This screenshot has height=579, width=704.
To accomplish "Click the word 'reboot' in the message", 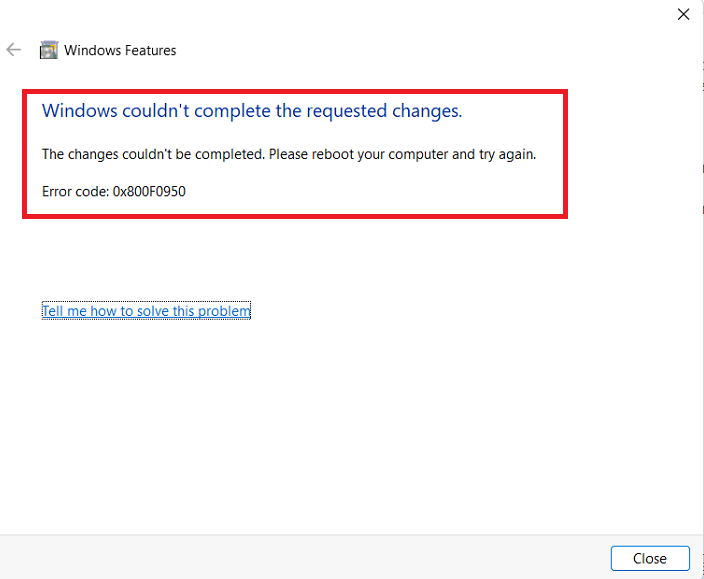I will click(x=333, y=154).
